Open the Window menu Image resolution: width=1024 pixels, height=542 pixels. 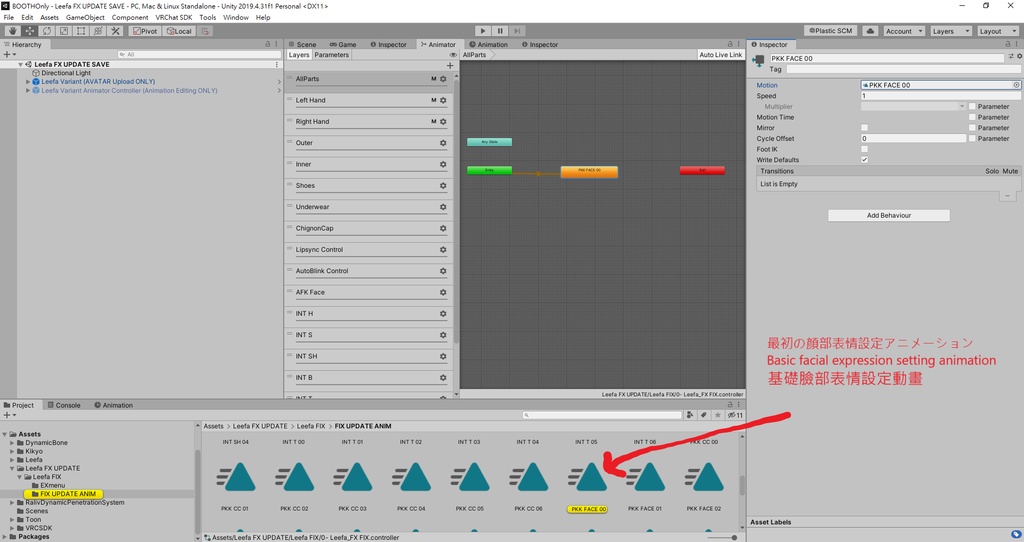(236, 18)
